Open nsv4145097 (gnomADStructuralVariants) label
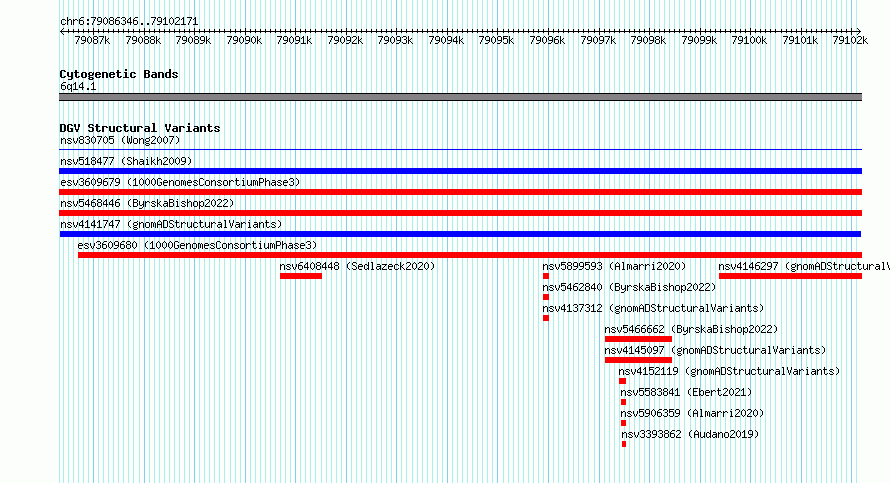The image size is (890, 483). [715, 350]
